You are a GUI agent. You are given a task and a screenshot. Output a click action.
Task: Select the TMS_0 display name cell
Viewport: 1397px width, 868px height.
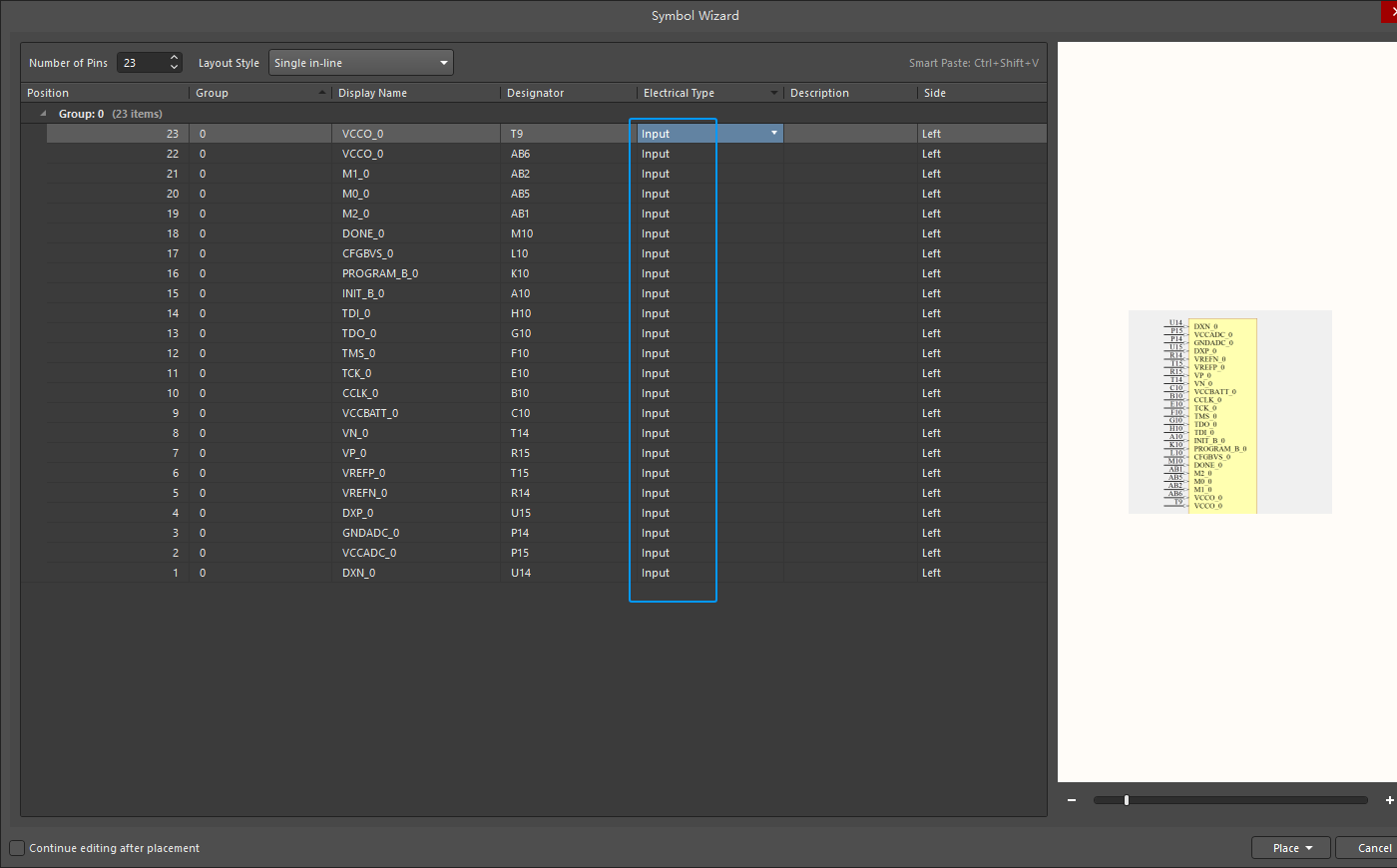click(416, 353)
